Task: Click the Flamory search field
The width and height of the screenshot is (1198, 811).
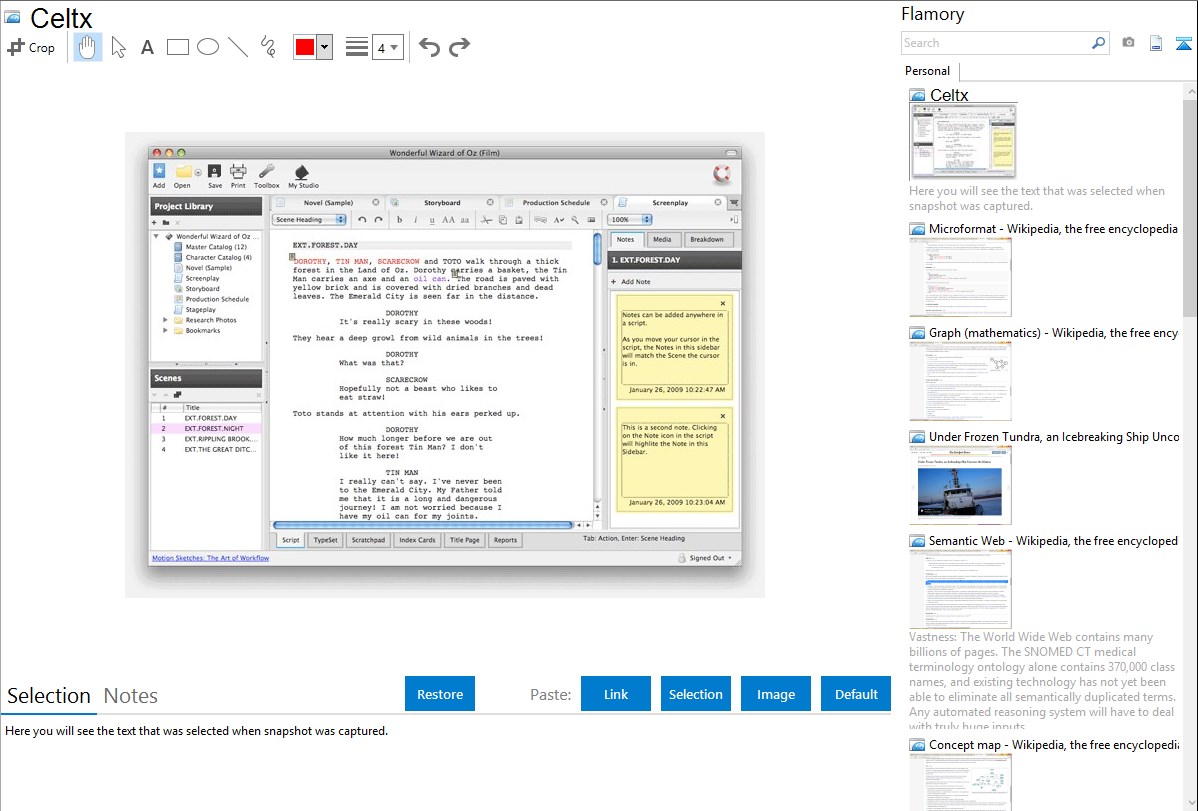Action: [995, 43]
